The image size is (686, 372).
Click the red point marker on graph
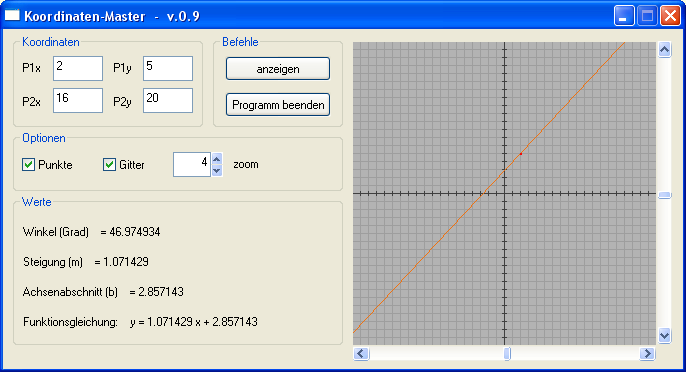(x=521, y=154)
